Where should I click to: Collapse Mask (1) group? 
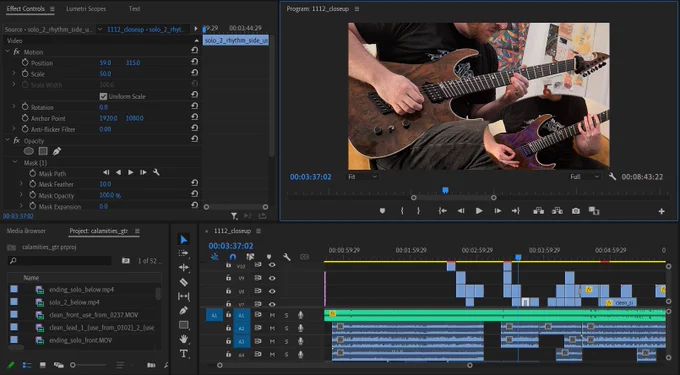(15, 162)
